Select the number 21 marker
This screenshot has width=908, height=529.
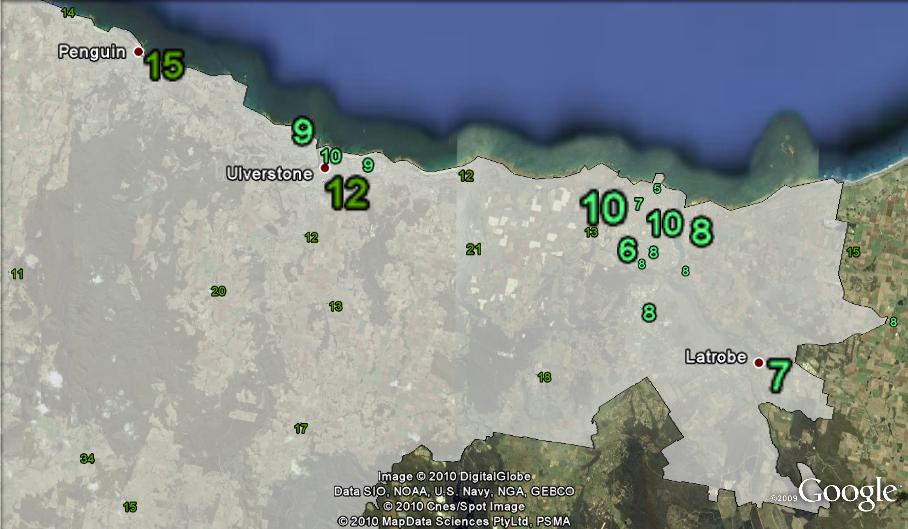(474, 249)
